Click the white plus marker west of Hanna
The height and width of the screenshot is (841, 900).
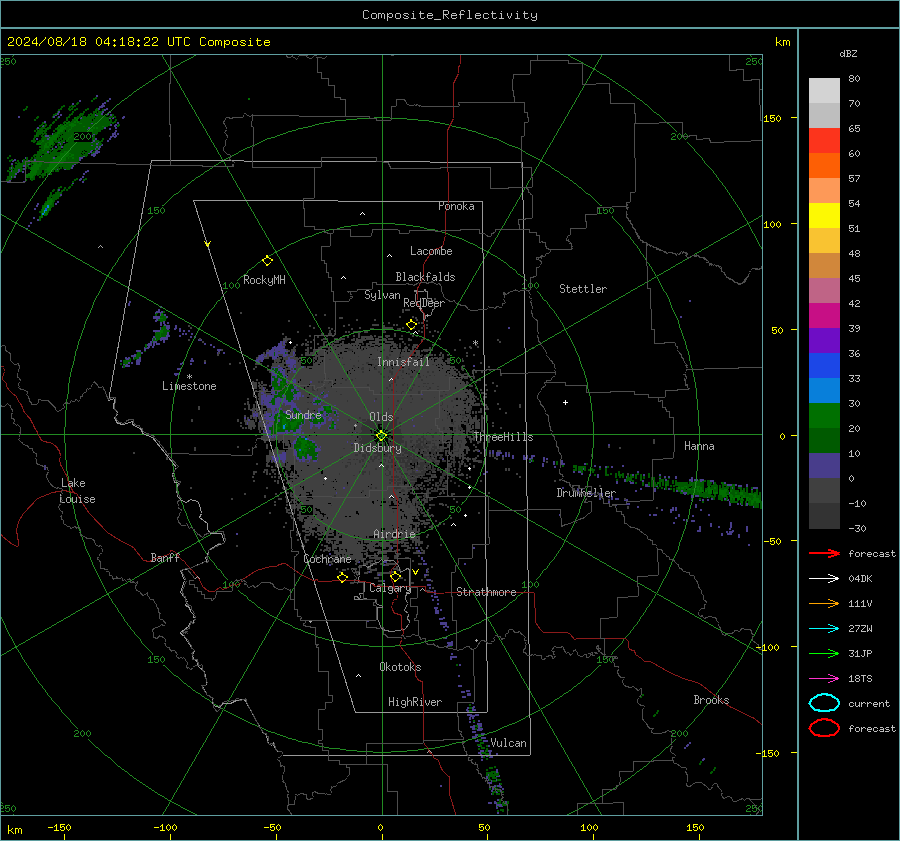tap(565, 402)
